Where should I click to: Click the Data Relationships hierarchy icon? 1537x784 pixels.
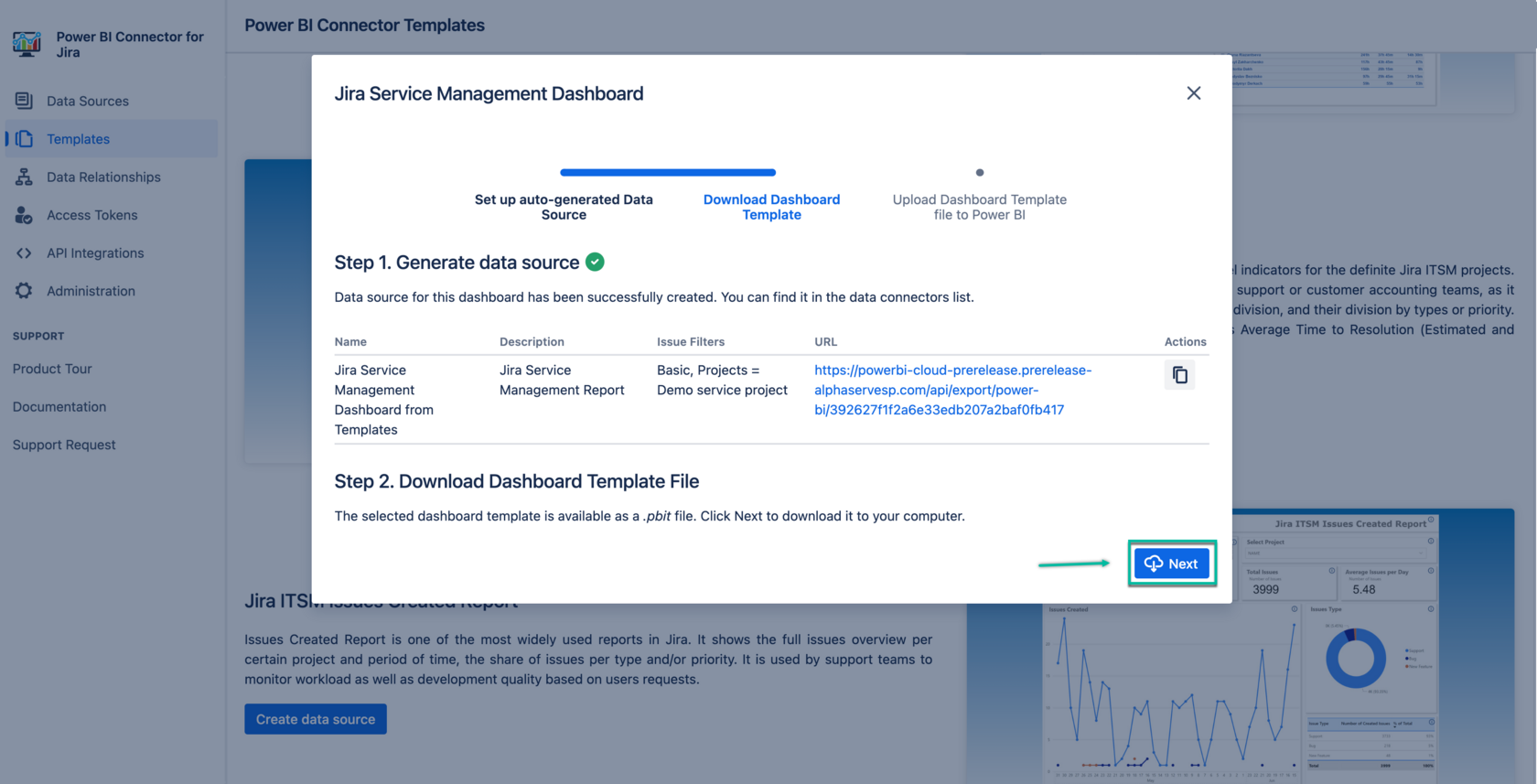click(24, 177)
